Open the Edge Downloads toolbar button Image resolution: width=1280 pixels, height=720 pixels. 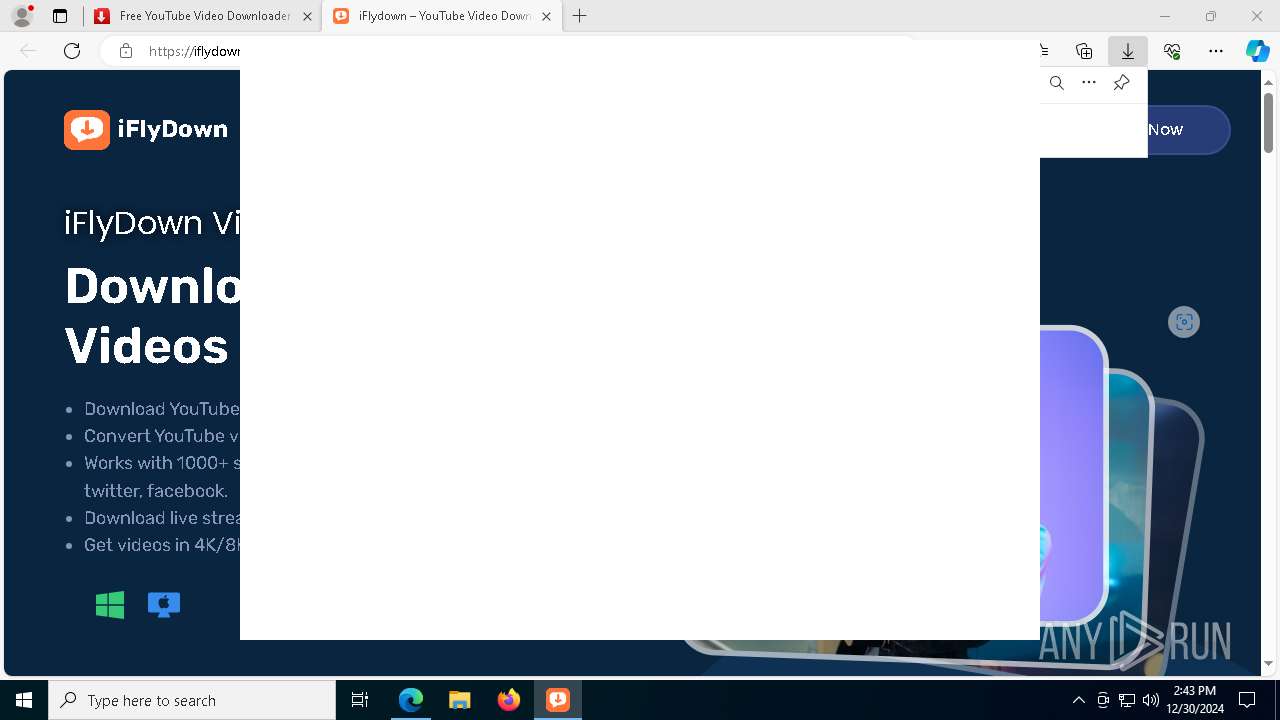click(x=1128, y=51)
